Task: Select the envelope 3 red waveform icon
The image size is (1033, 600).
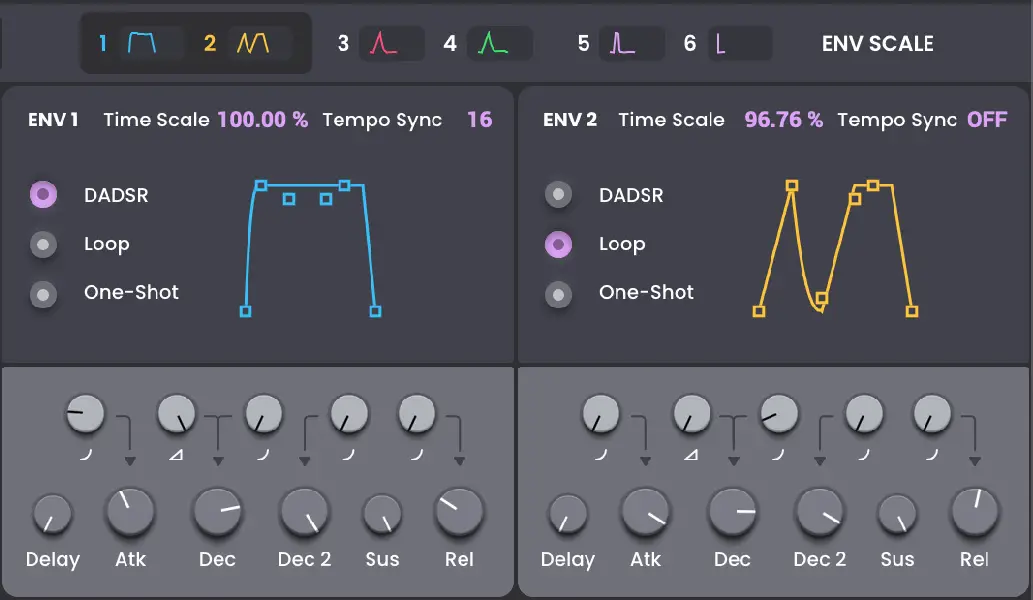Action: point(391,43)
